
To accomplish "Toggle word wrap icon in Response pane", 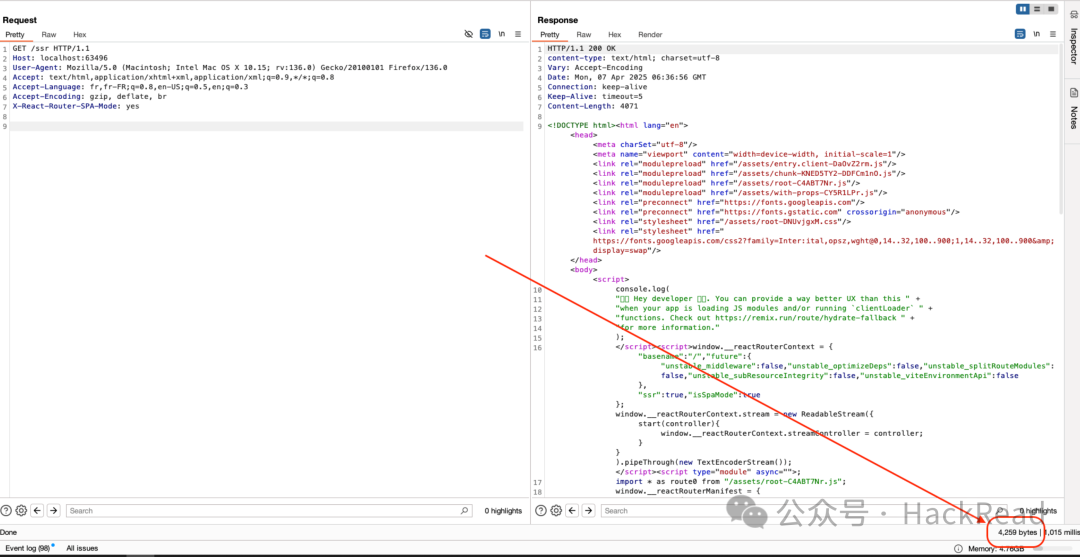I will [x=1020, y=34].
